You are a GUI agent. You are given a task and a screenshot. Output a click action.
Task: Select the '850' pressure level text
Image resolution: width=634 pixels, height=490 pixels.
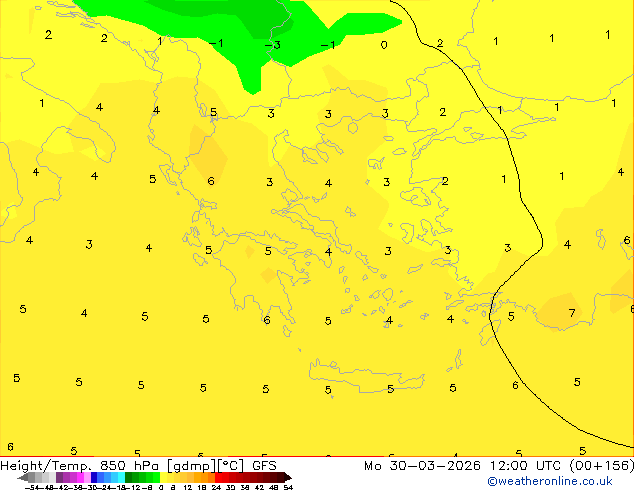[113, 466]
